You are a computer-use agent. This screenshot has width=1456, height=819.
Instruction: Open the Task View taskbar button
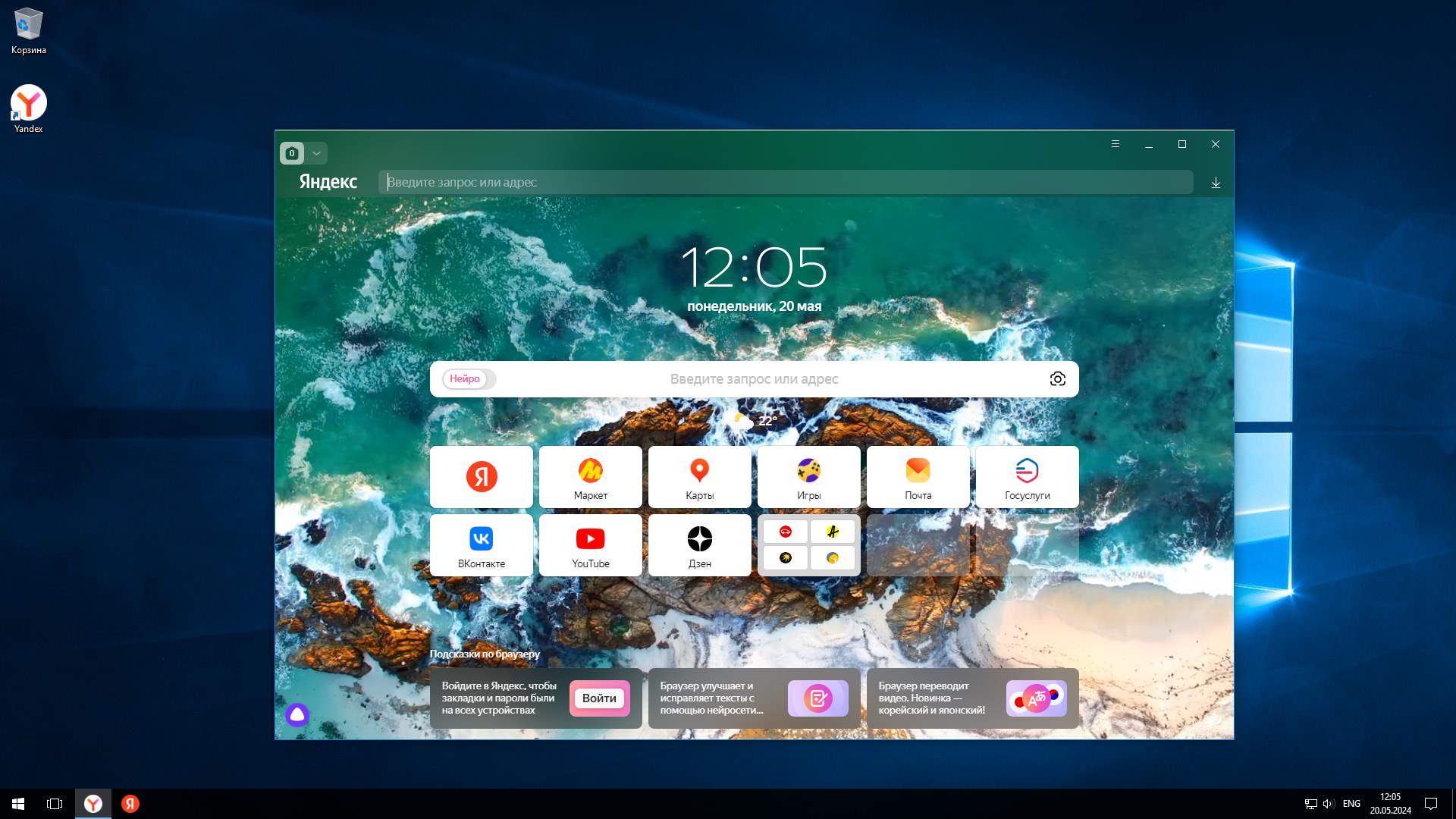[55, 804]
